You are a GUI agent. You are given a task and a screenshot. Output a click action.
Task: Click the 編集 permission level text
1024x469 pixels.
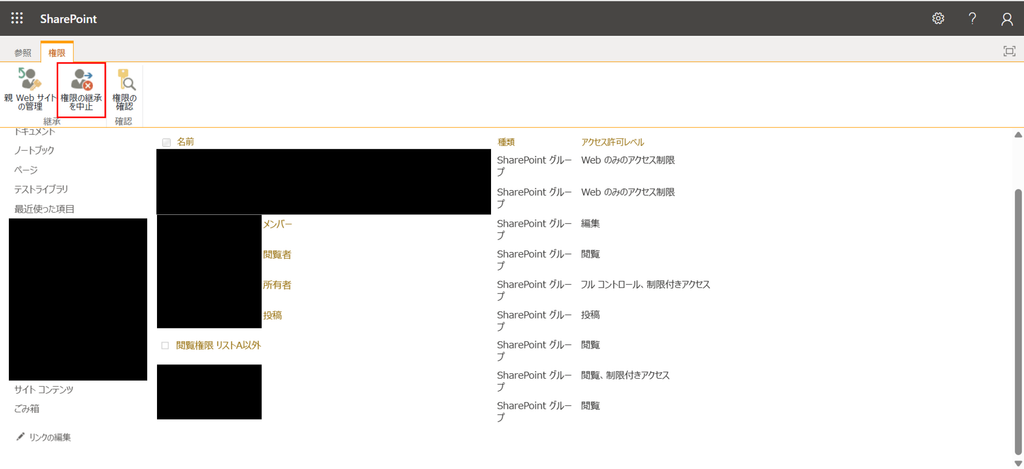coord(590,223)
